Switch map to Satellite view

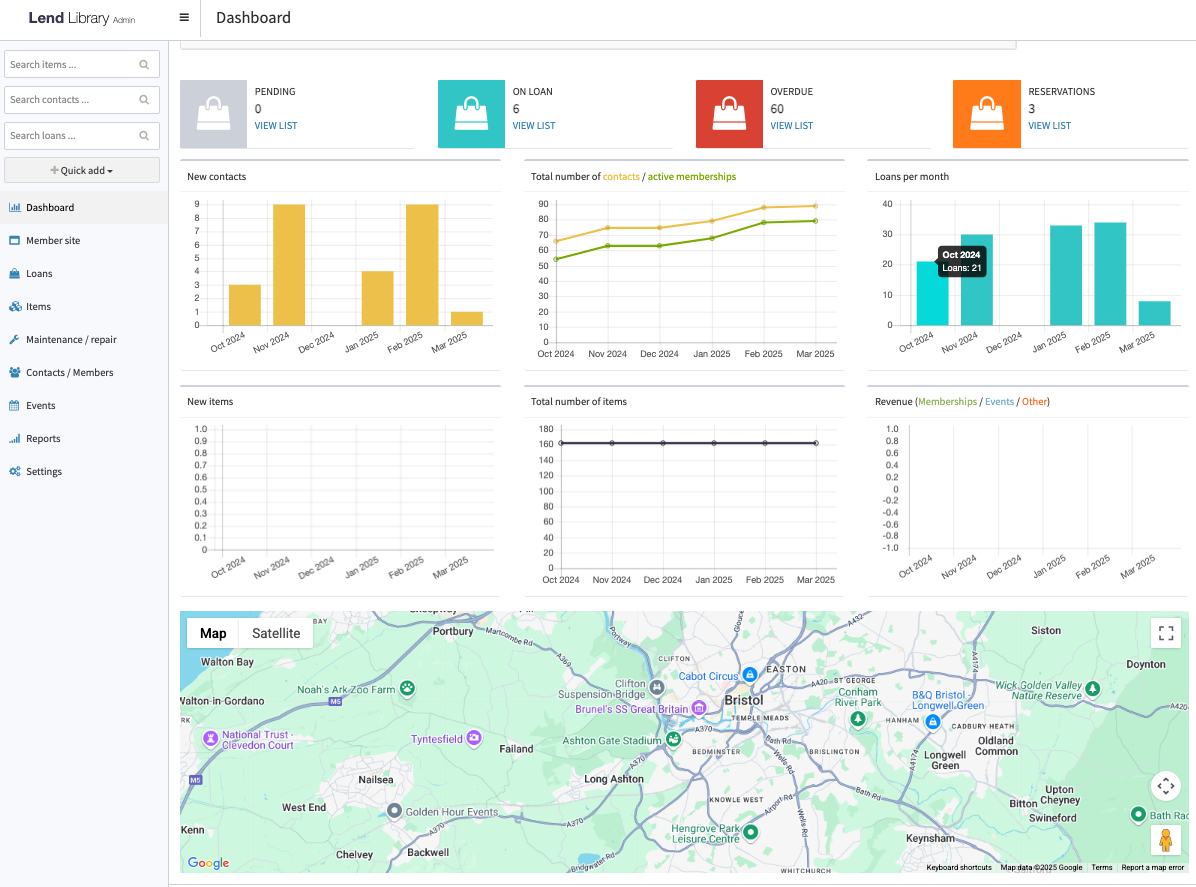276,633
